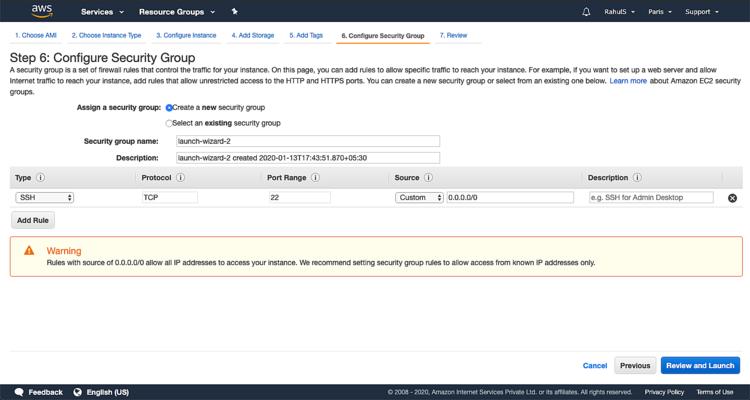Choose Select an existing security group option
This screenshot has width=750, height=400.
pyautogui.click(x=169, y=123)
